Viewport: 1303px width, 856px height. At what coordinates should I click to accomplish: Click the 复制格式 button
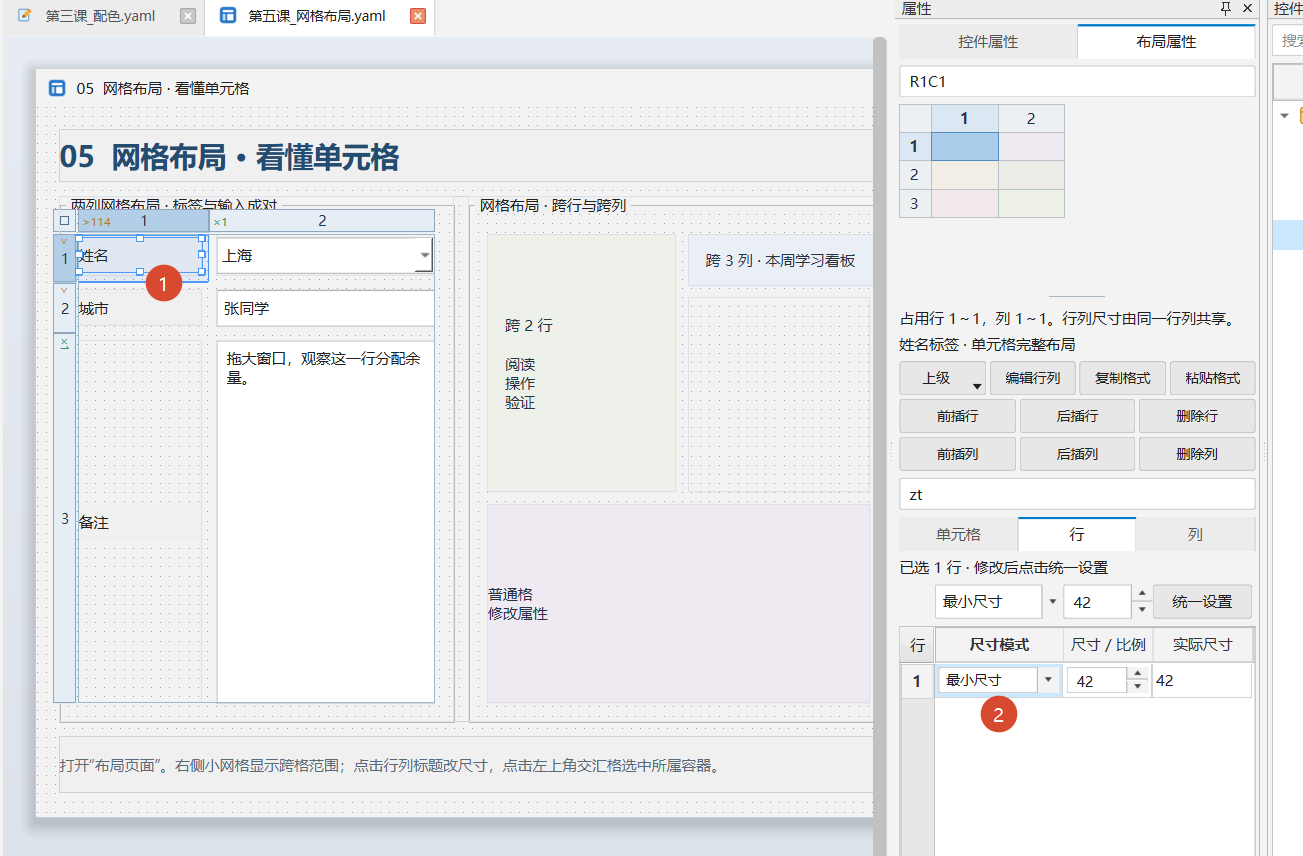(1122, 379)
